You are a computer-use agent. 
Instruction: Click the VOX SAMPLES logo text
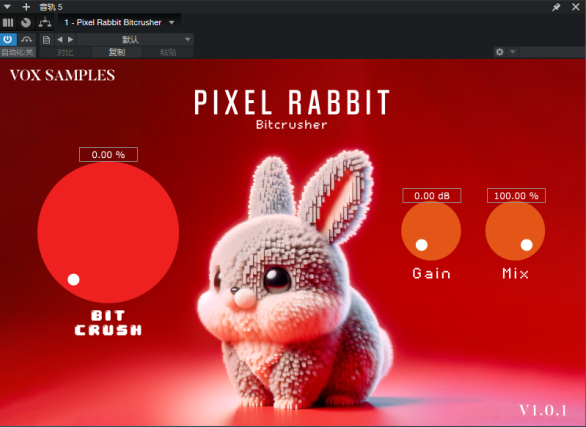62,75
